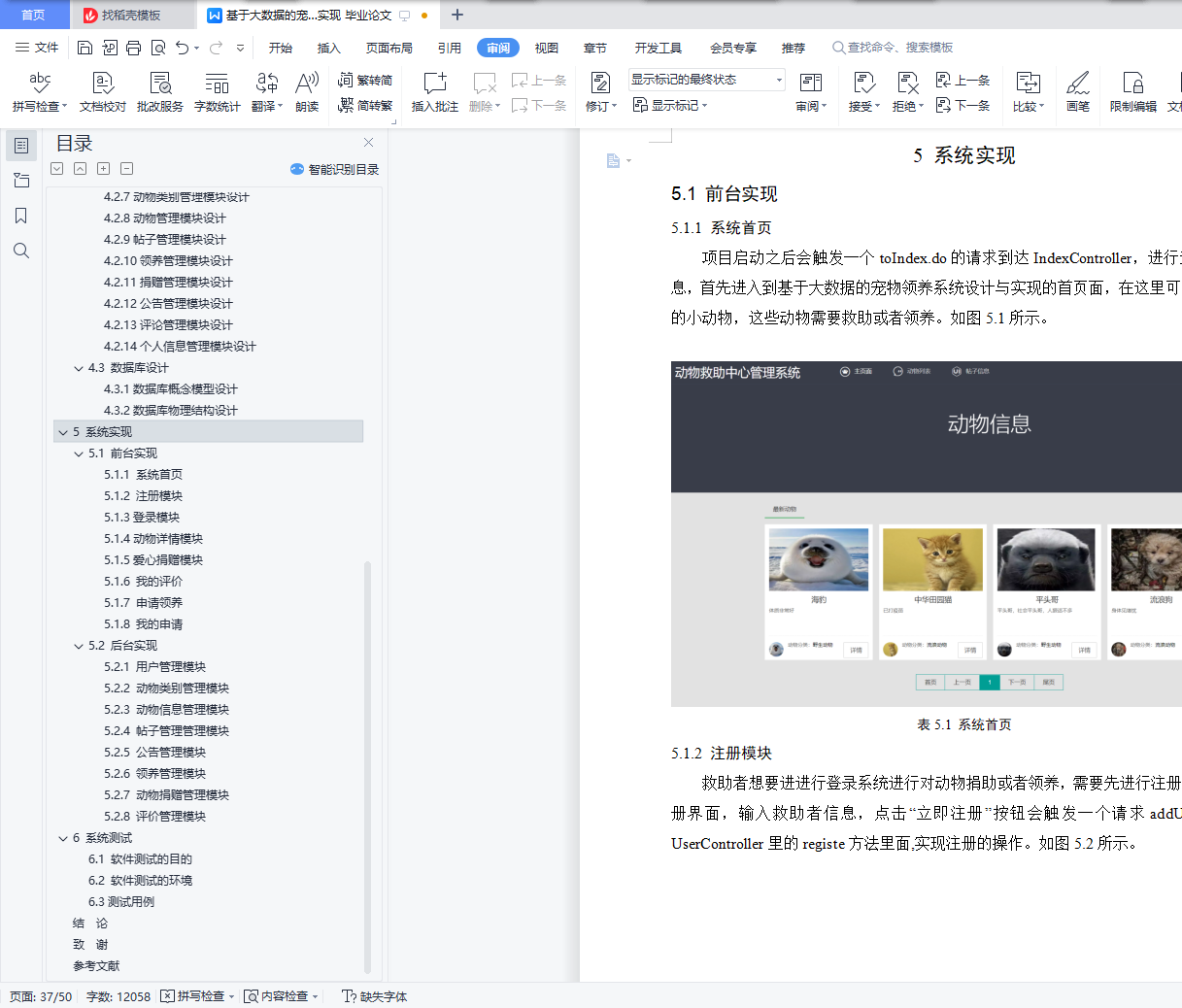Open the print preview icon in the quick toolbar
The width and height of the screenshot is (1182, 1008).
point(157,48)
